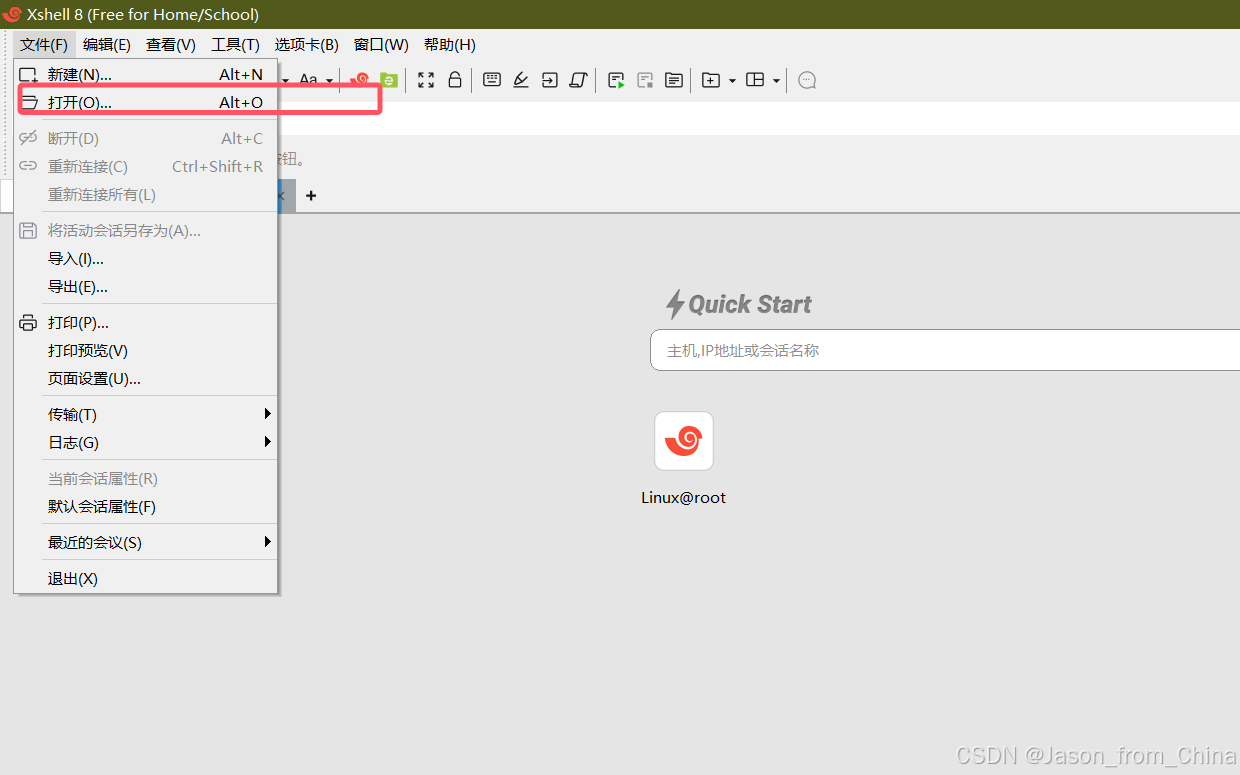This screenshot has width=1240, height=775.
Task: Open the 帮助(H) menu
Action: click(x=450, y=45)
